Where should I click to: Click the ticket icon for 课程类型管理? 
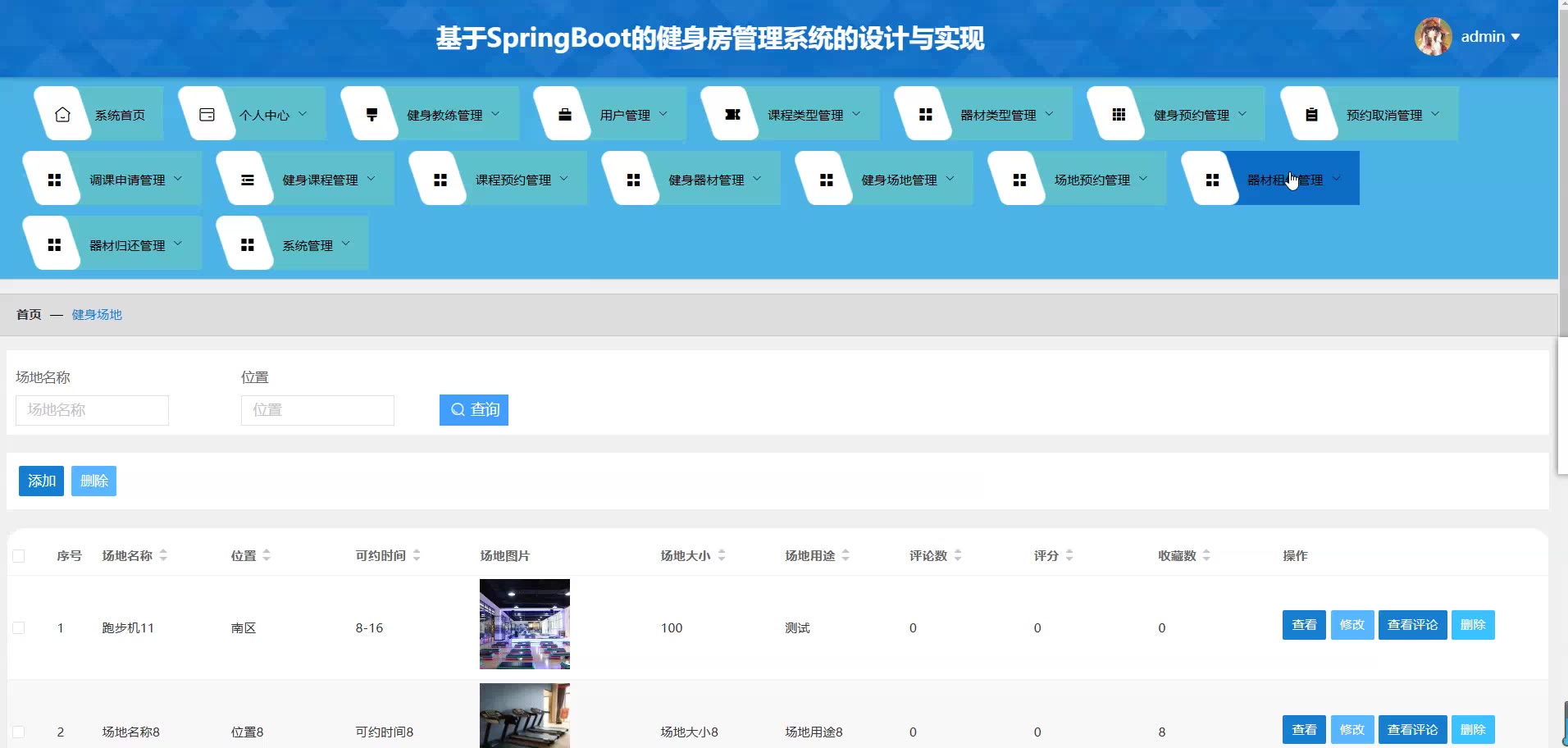[732, 115]
